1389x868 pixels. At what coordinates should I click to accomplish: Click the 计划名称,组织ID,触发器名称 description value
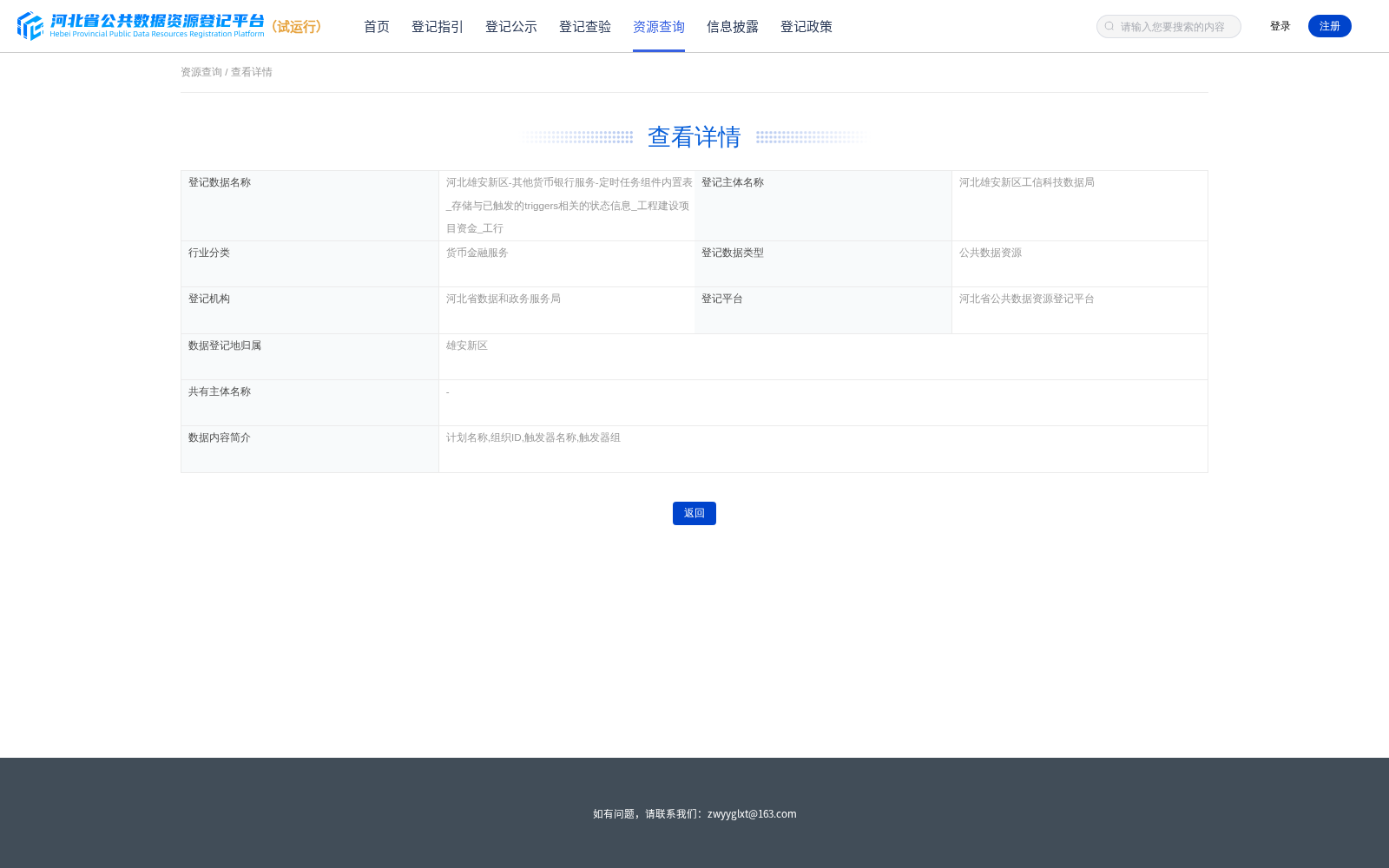point(533,437)
